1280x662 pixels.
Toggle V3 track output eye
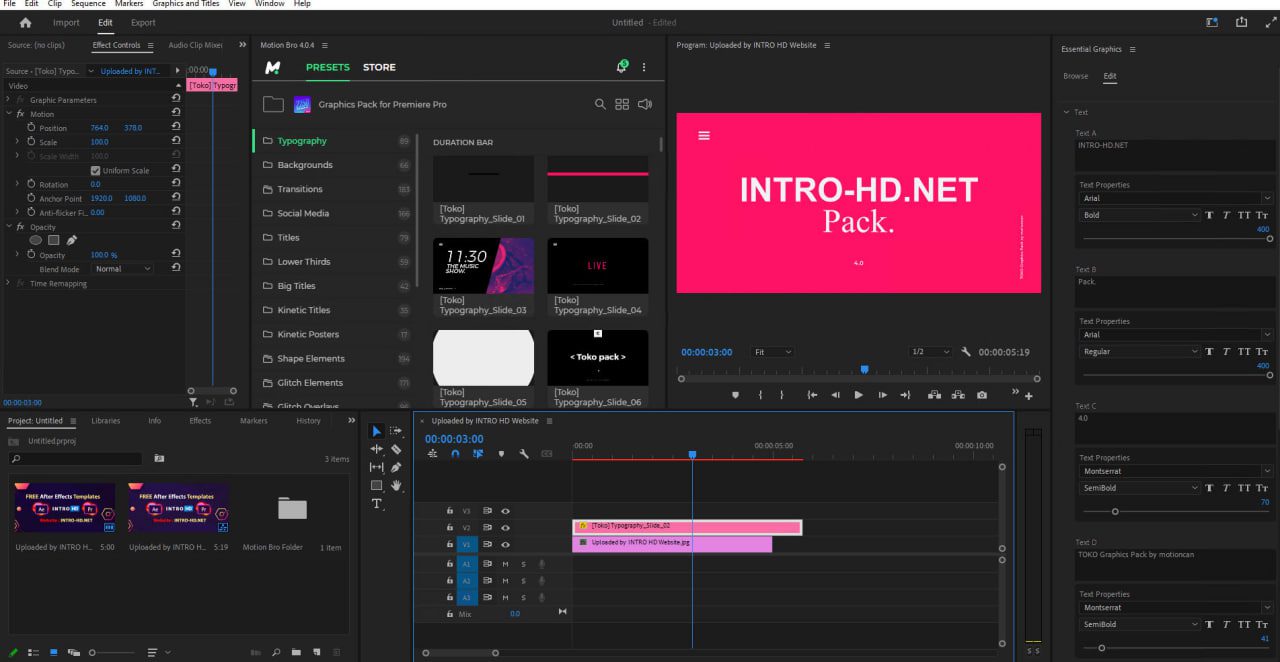tap(505, 510)
